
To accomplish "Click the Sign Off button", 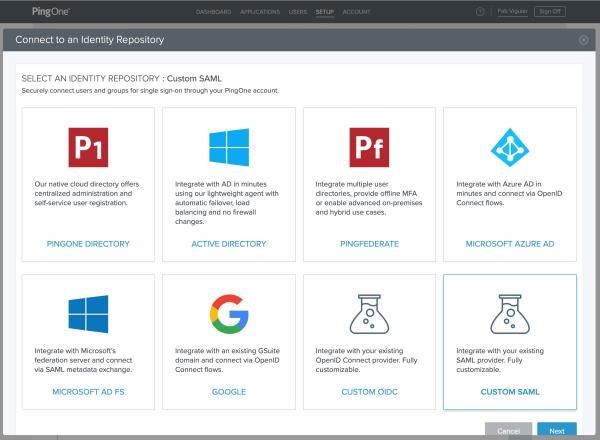I will [x=550, y=11].
